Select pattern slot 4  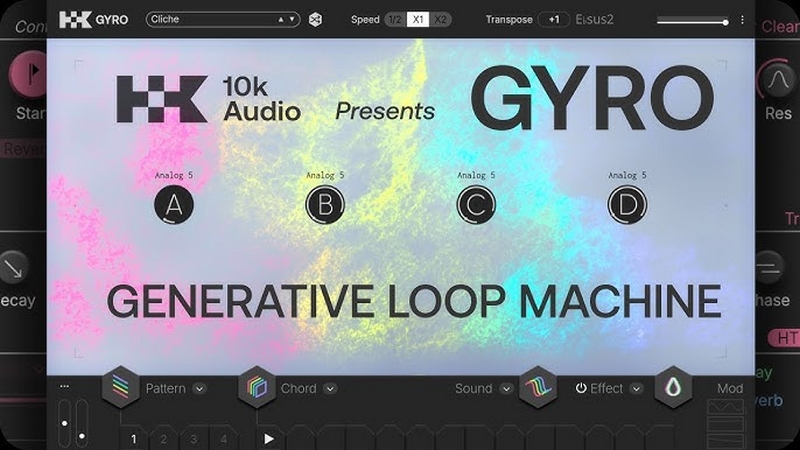tap(223, 439)
